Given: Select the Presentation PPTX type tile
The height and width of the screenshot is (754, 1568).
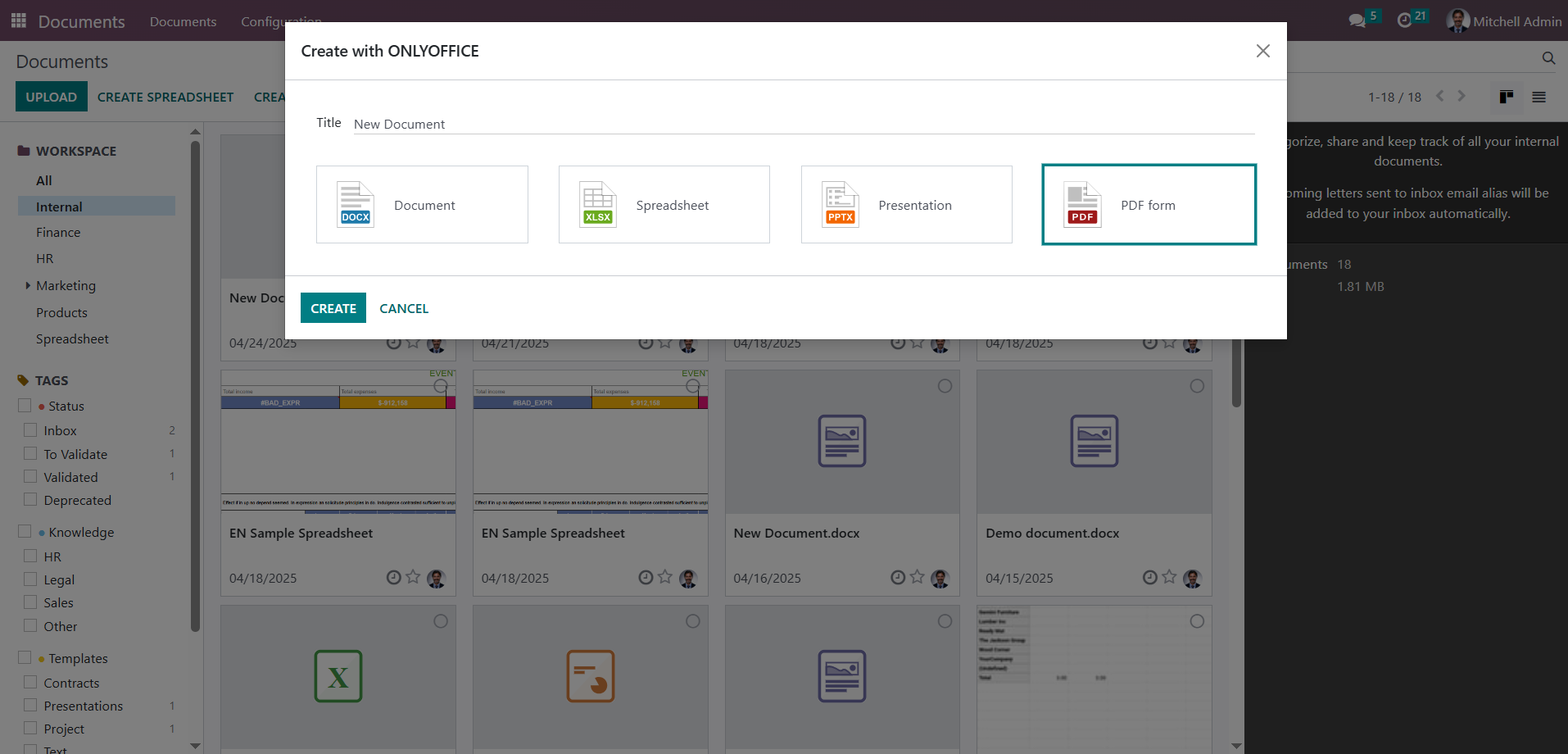Looking at the screenshot, I should [x=907, y=205].
